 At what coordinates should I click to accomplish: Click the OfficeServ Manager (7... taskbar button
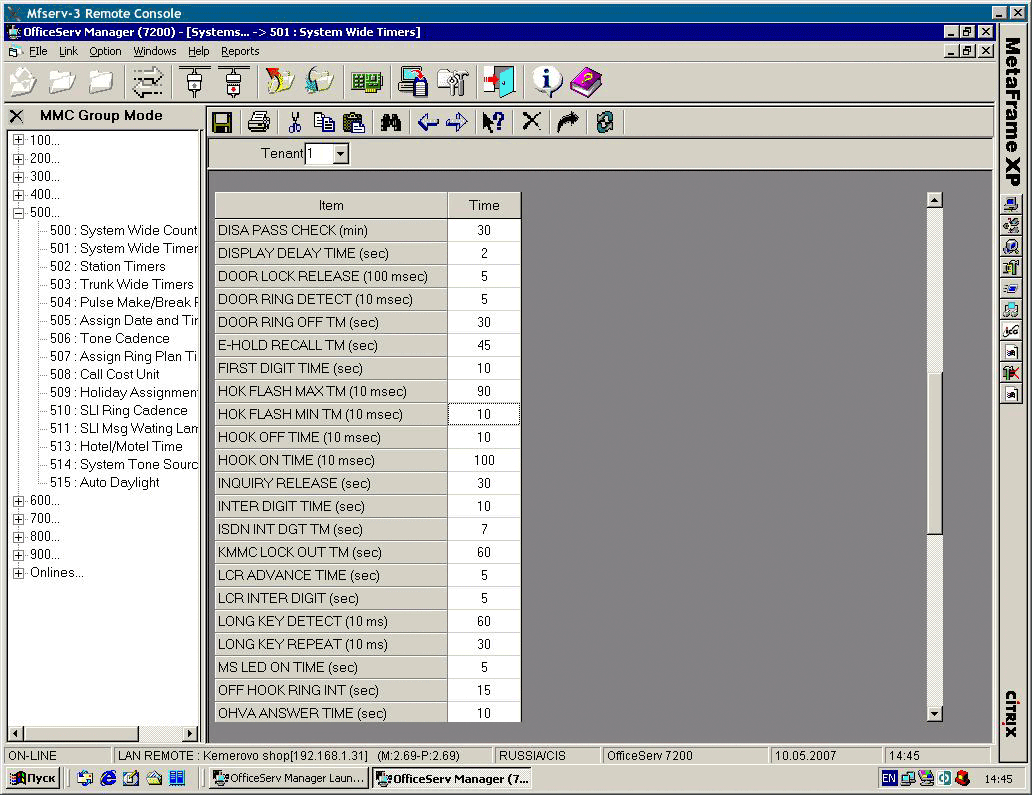pyautogui.click(x=452, y=779)
